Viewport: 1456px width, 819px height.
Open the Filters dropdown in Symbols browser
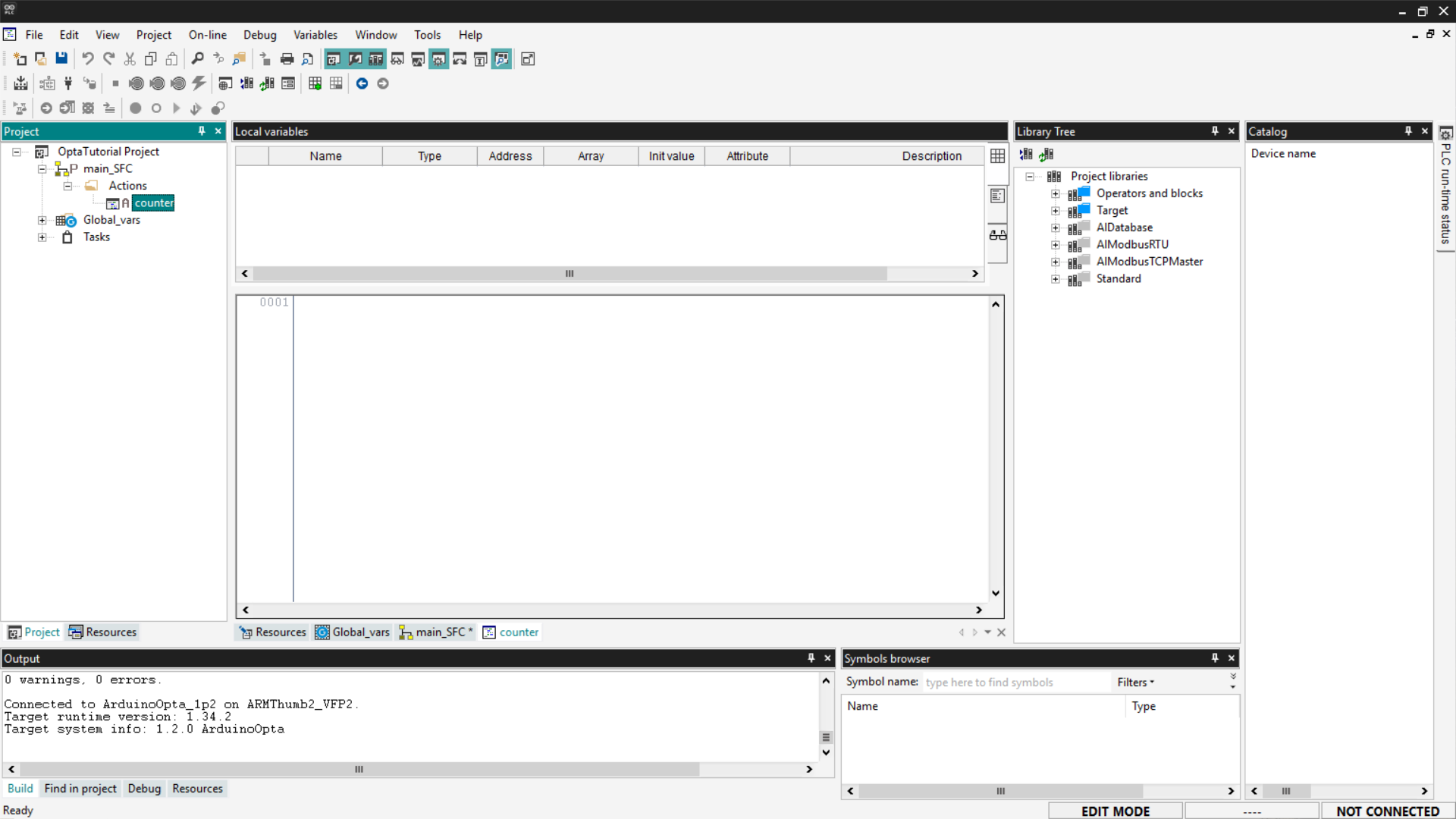(x=1135, y=682)
